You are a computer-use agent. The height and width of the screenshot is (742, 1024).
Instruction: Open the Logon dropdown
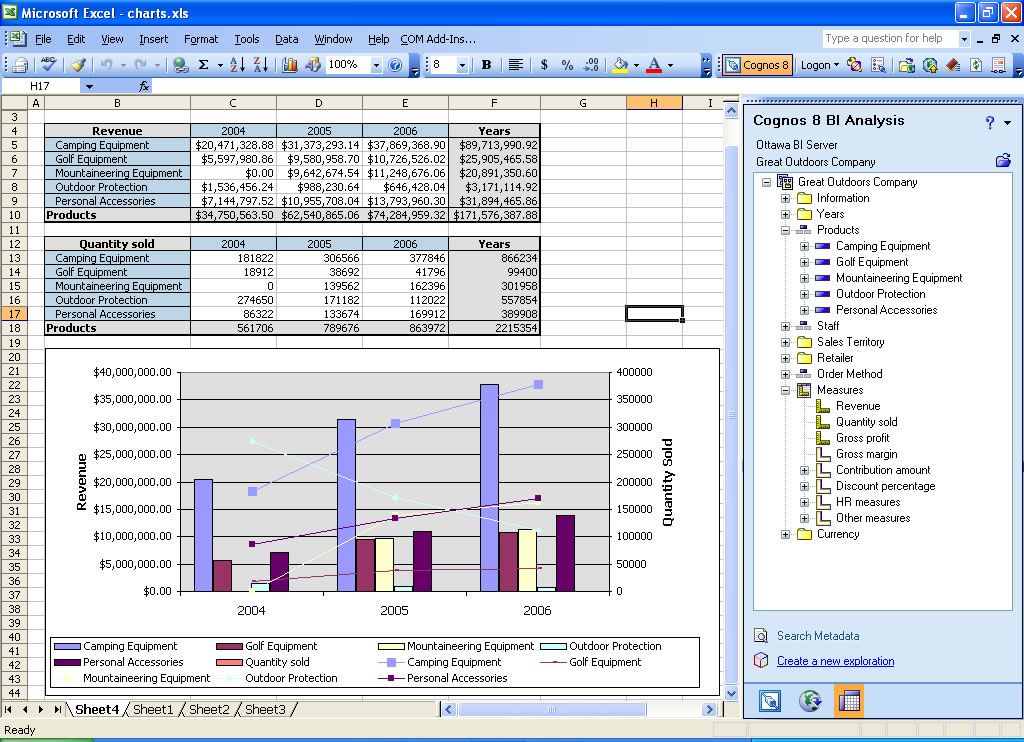[x=820, y=65]
